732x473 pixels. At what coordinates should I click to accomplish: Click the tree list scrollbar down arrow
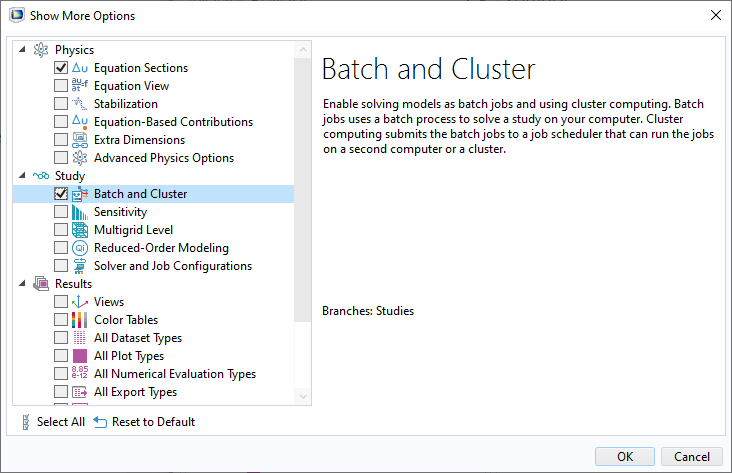[303, 396]
